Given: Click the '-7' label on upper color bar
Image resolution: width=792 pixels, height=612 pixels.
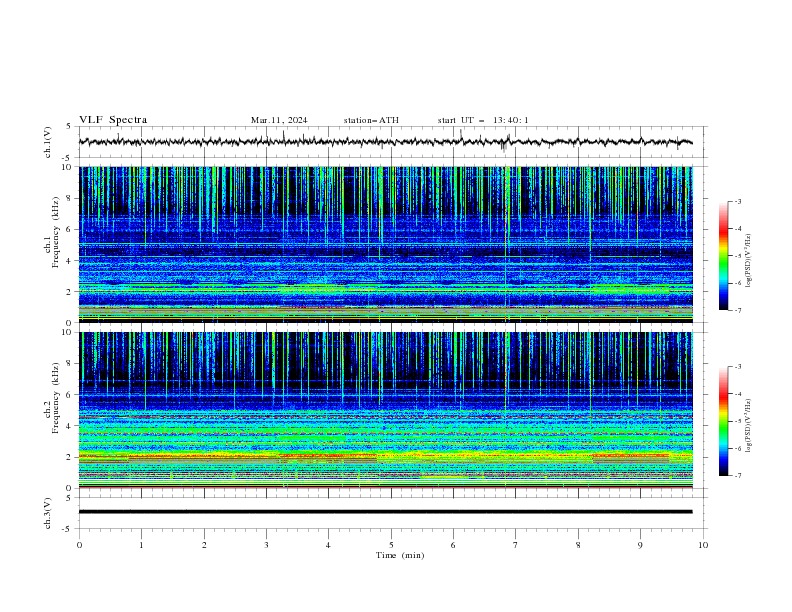Looking at the screenshot, I should [x=737, y=310].
